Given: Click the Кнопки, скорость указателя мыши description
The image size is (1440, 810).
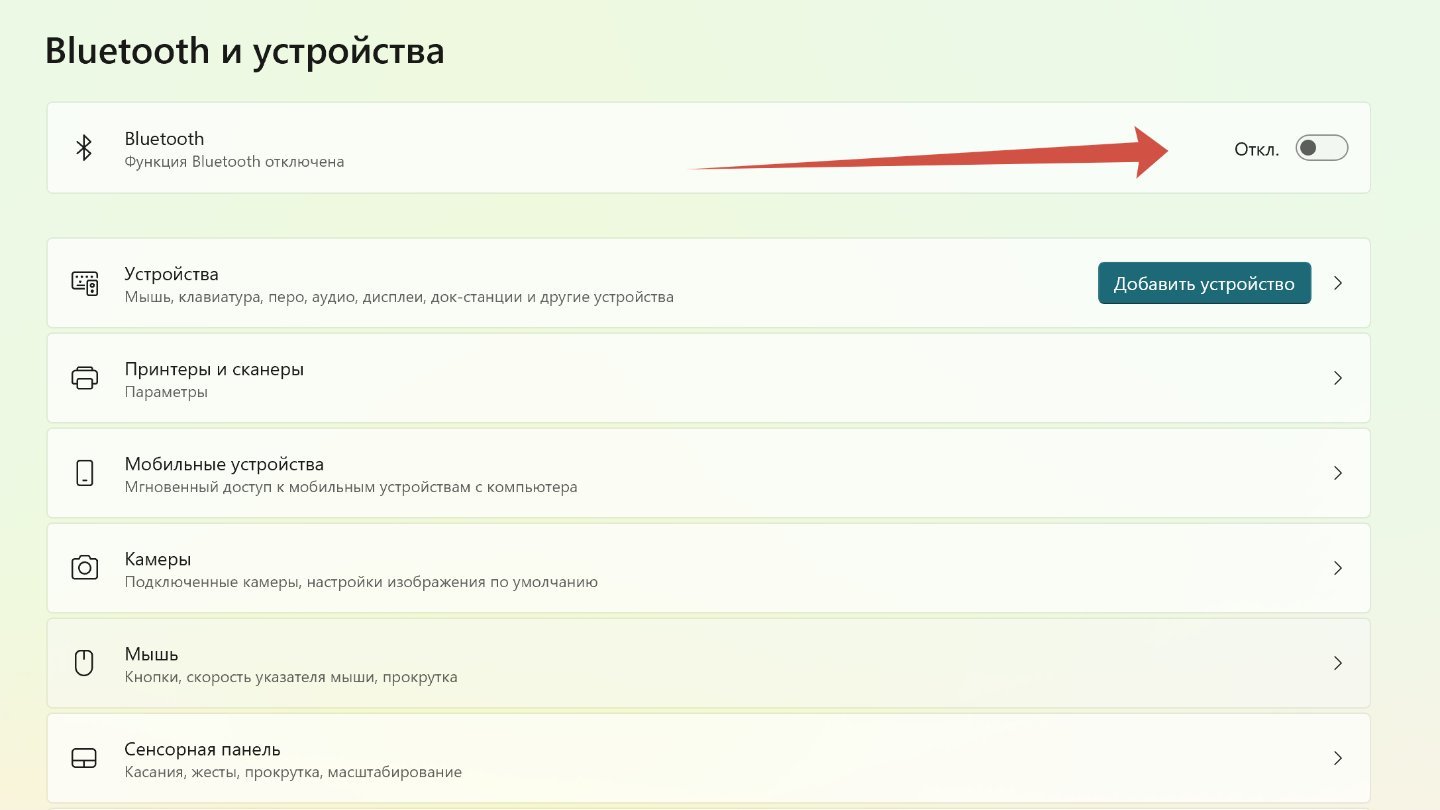Looking at the screenshot, I should (x=291, y=677).
